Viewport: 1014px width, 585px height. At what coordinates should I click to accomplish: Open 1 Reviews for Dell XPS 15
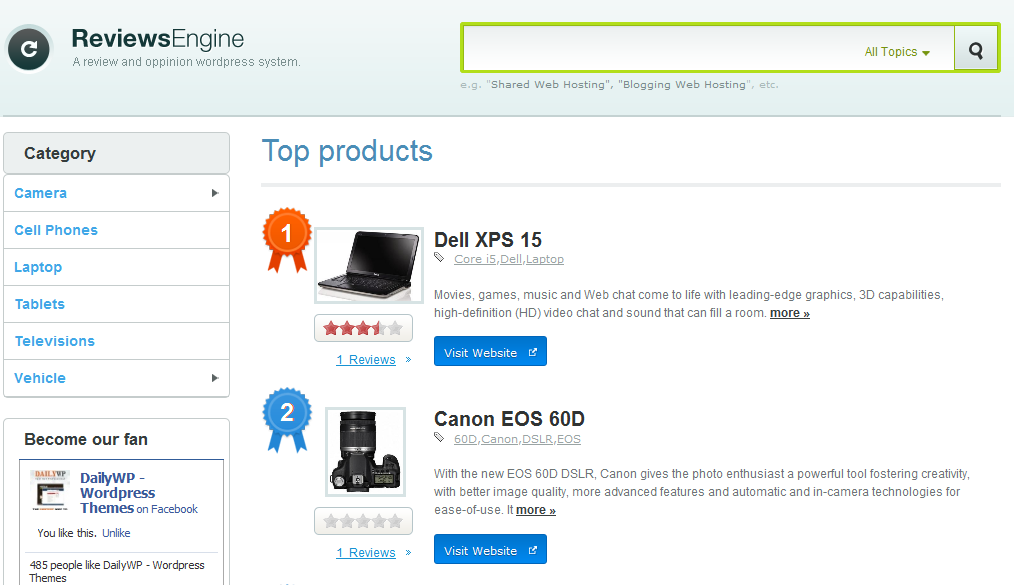point(366,359)
